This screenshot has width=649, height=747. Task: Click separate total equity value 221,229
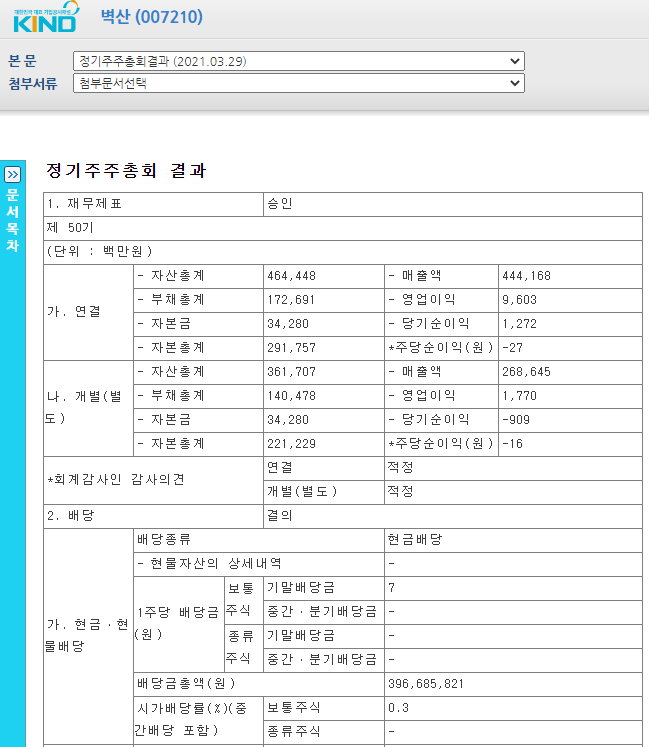click(292, 444)
